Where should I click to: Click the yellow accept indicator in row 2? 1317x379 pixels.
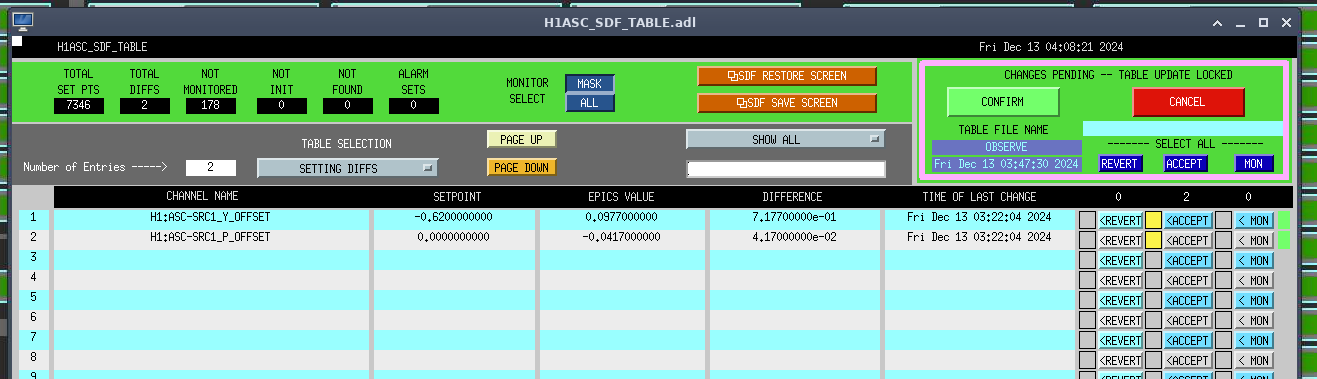[1153, 240]
